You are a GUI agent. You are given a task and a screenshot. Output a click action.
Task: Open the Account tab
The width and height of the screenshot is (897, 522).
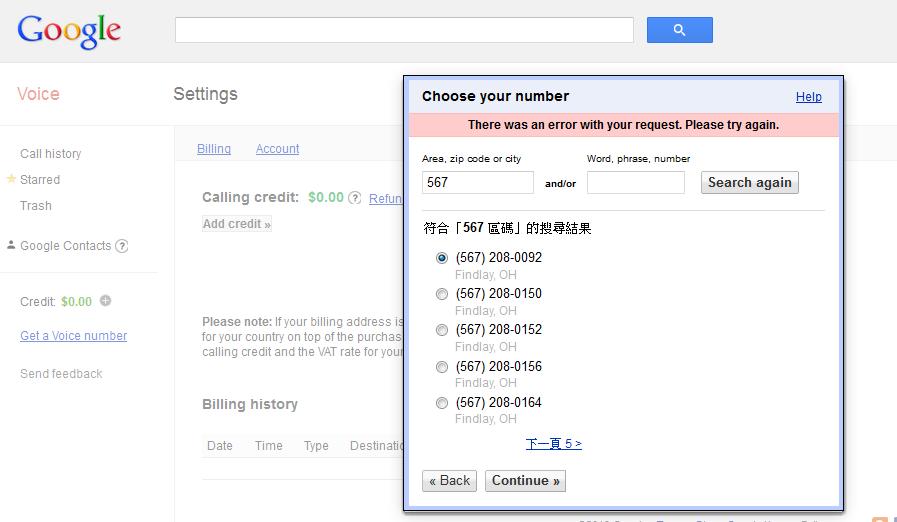pos(277,149)
